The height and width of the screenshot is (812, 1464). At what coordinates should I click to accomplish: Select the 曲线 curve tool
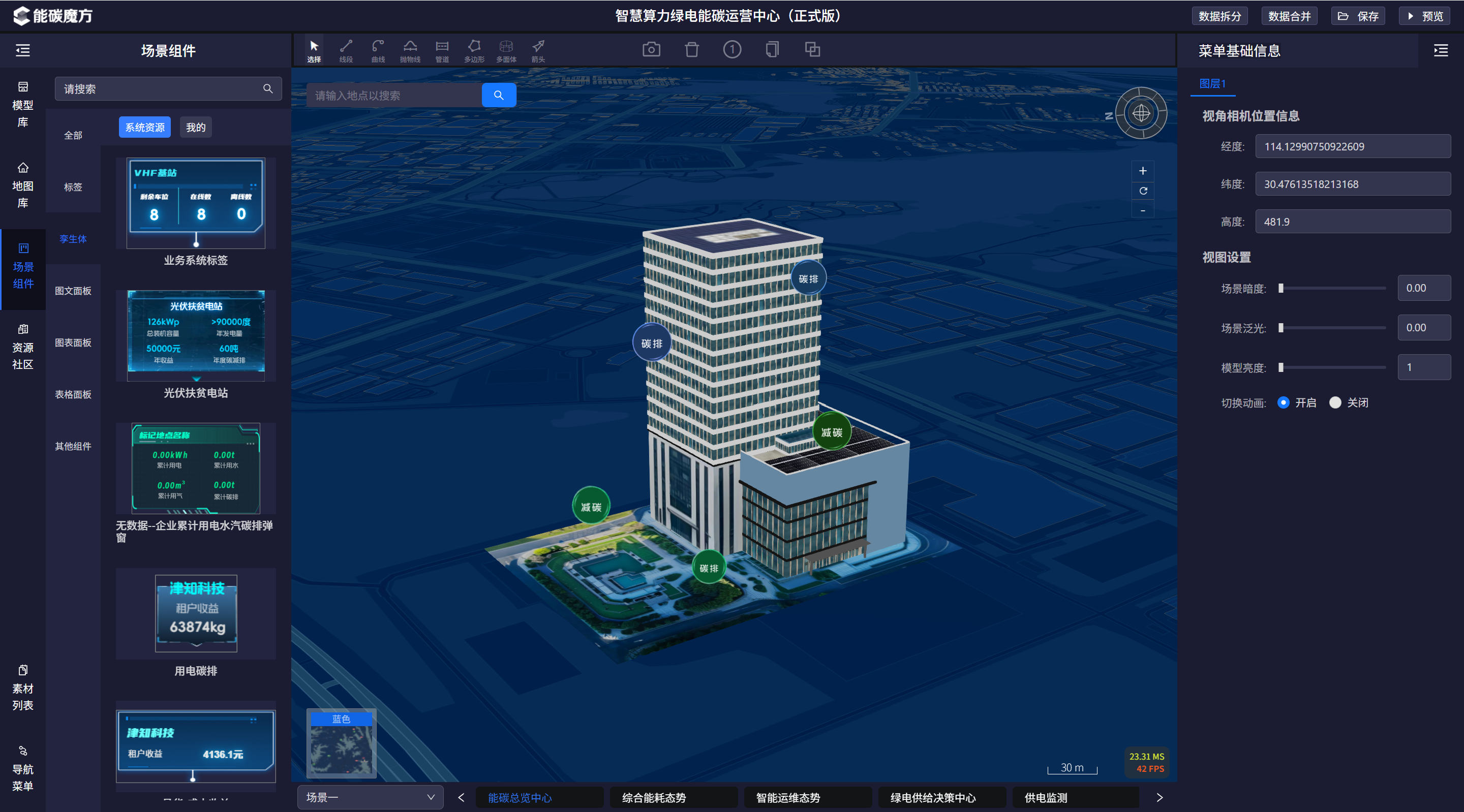(378, 51)
